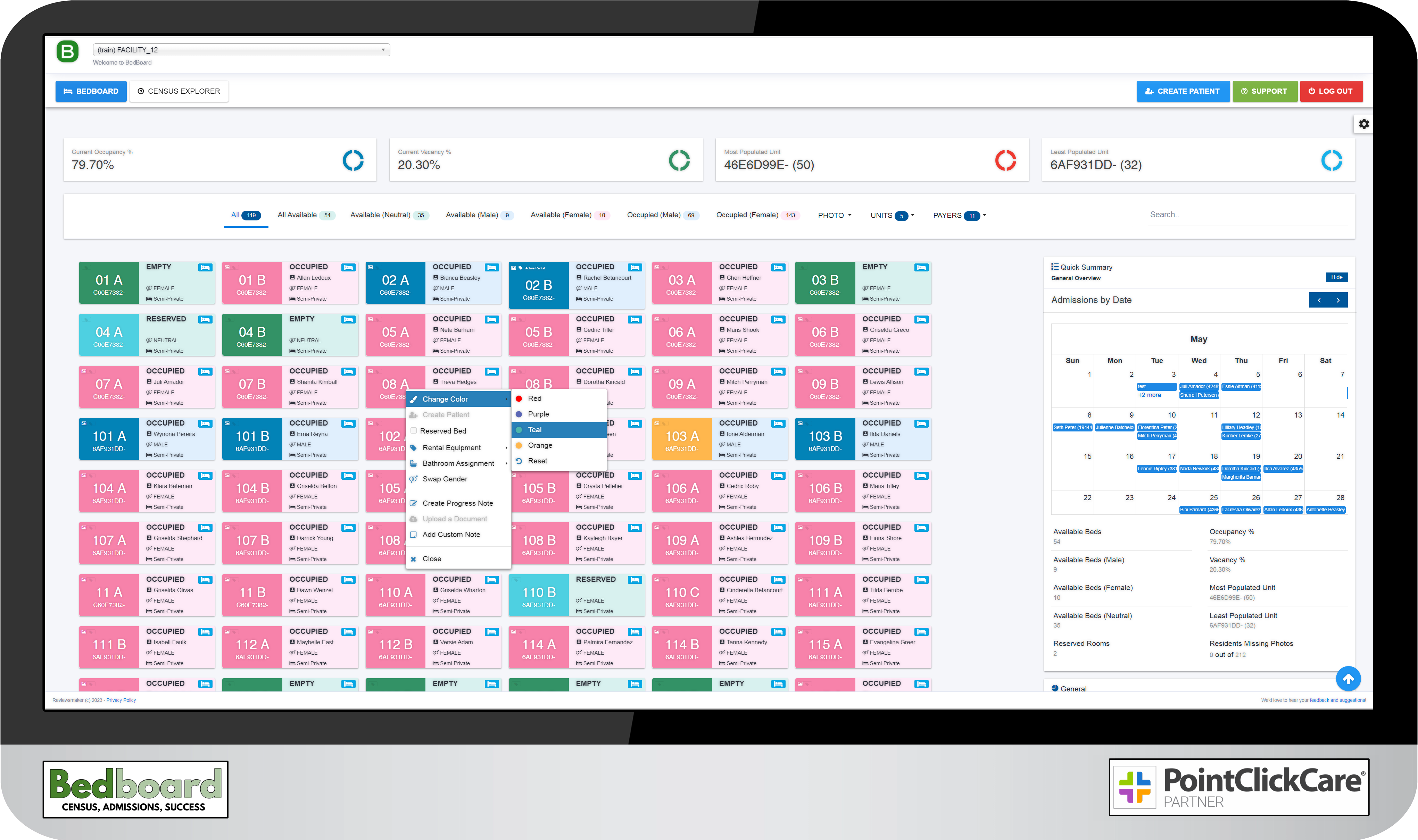
Task: Hide the Quick Summary panel
Action: (x=1336, y=277)
